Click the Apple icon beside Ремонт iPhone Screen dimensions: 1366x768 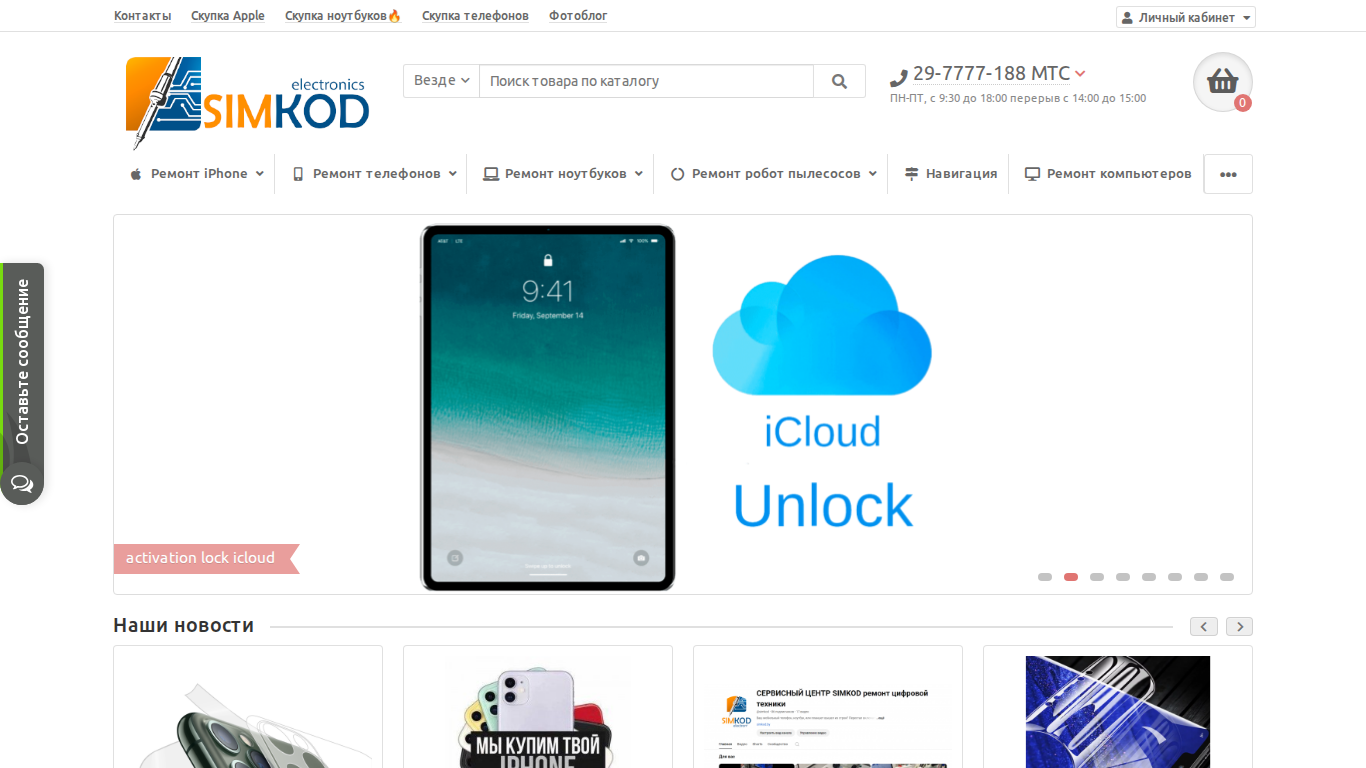tap(136, 174)
